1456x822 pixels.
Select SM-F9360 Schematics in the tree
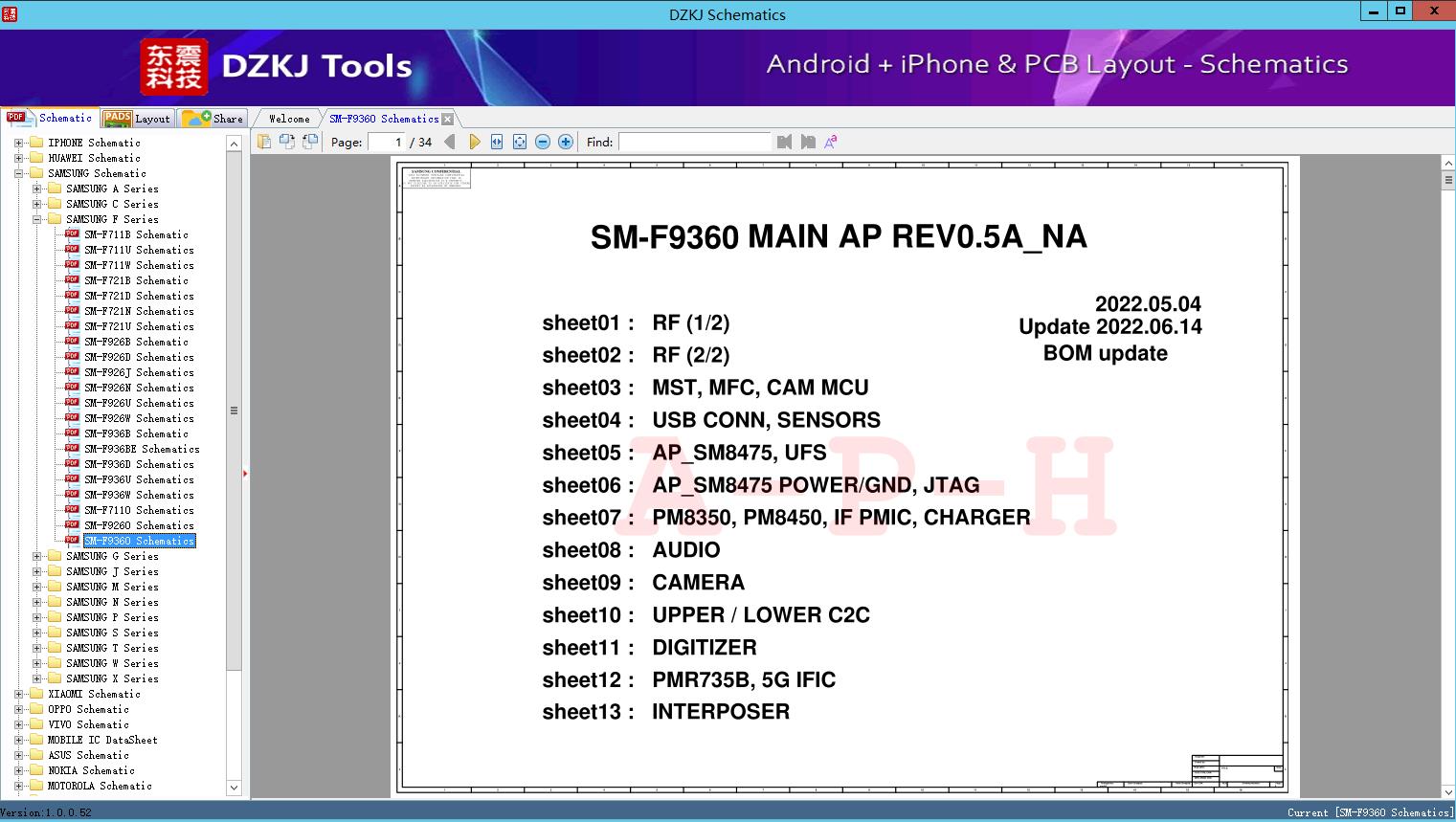[139, 541]
